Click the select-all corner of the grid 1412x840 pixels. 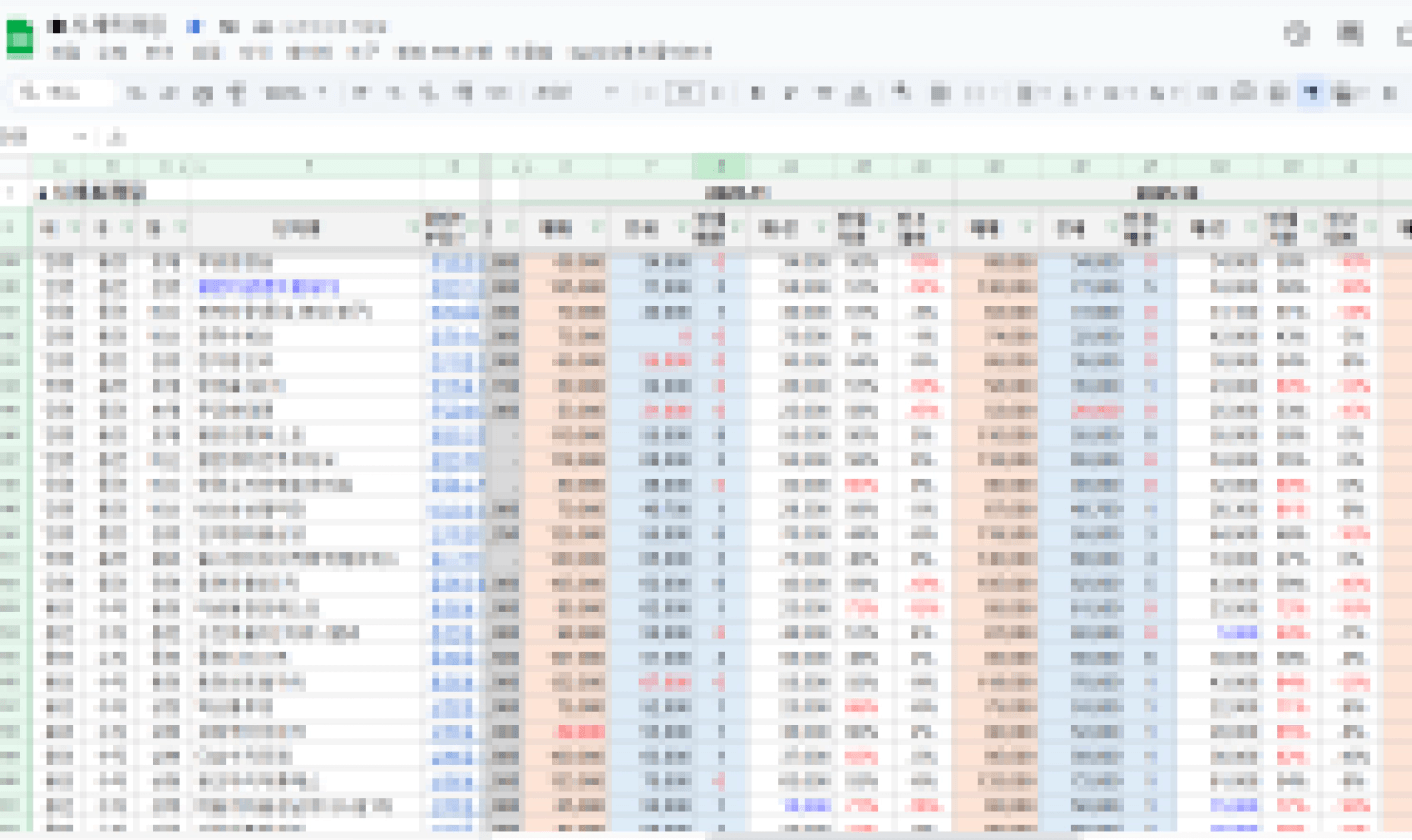(16, 166)
